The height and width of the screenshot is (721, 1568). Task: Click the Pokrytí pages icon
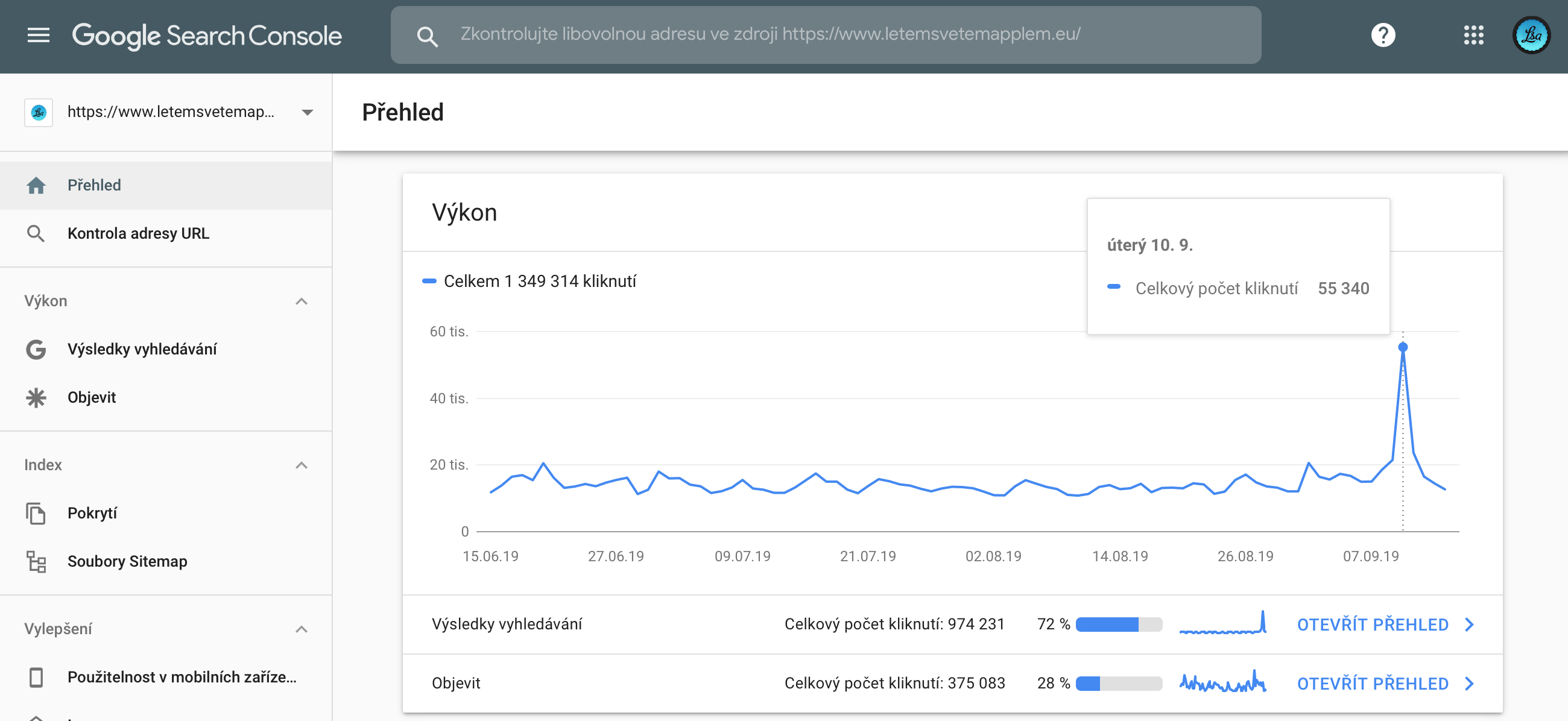[x=36, y=513]
